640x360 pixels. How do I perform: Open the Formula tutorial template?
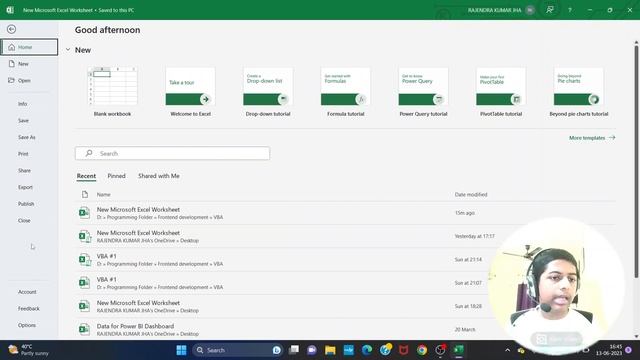click(x=345, y=91)
